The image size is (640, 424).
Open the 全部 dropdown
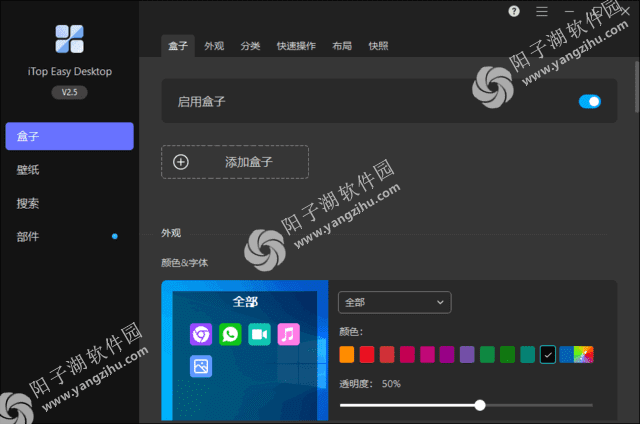395,302
